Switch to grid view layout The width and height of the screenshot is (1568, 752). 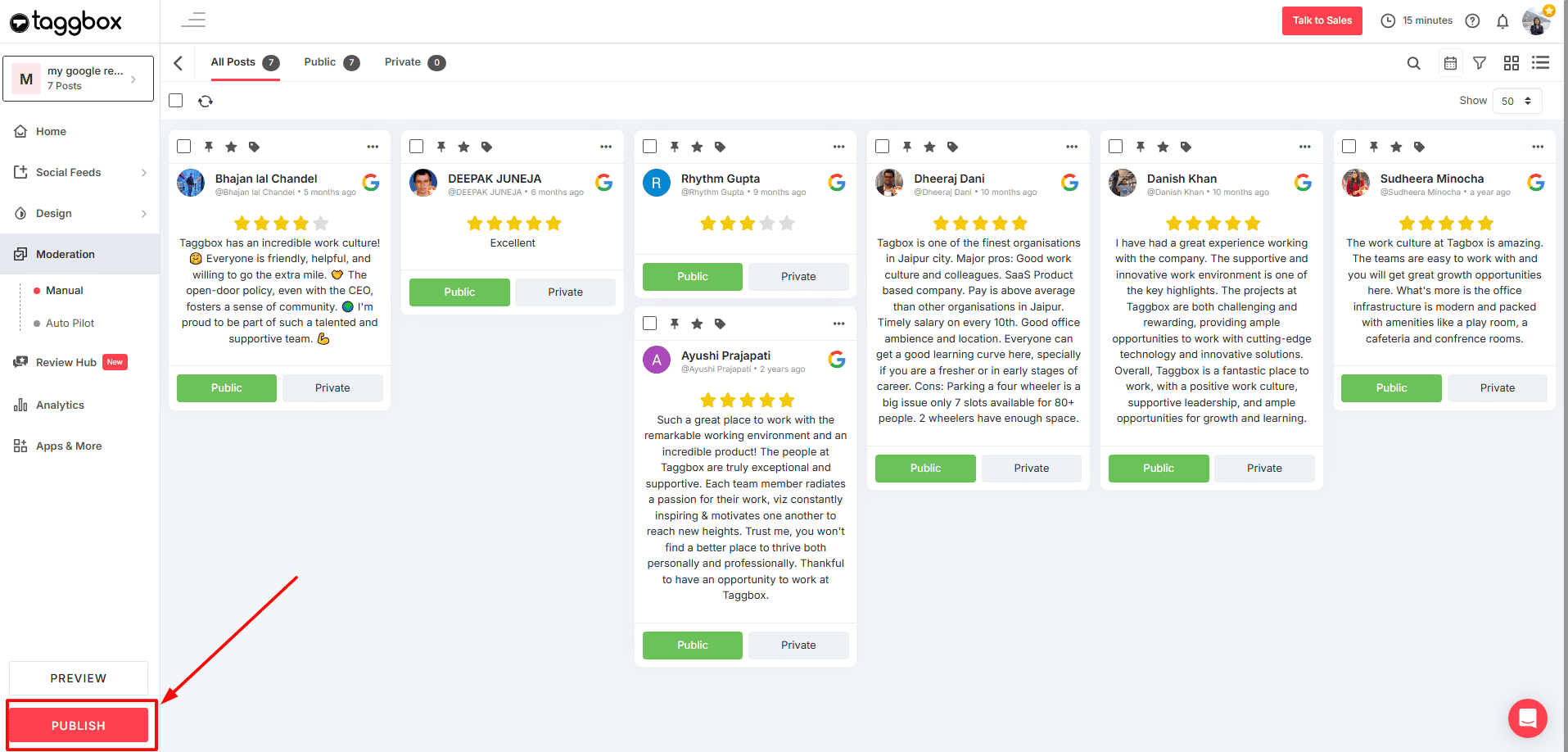point(1511,63)
